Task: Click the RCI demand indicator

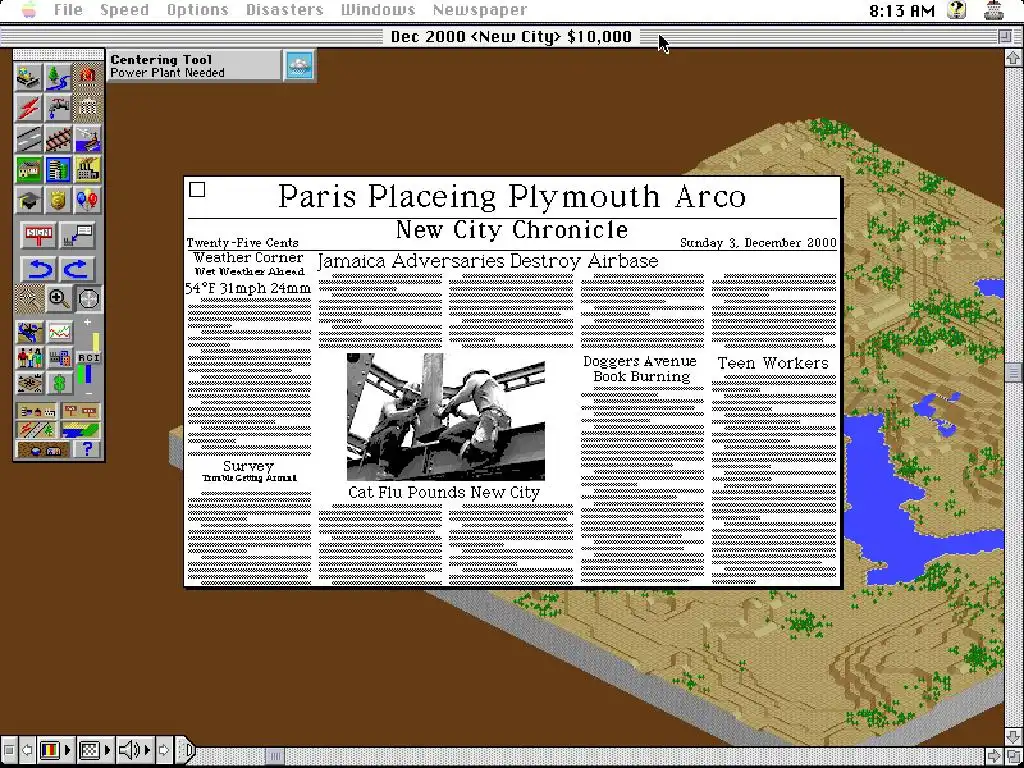Action: point(89,358)
